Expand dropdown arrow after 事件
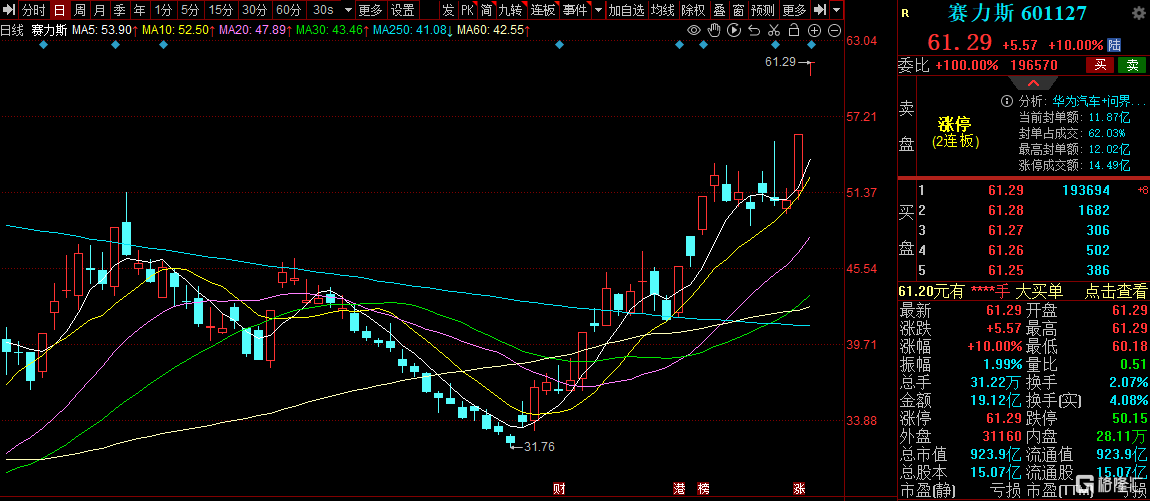 coord(598,10)
